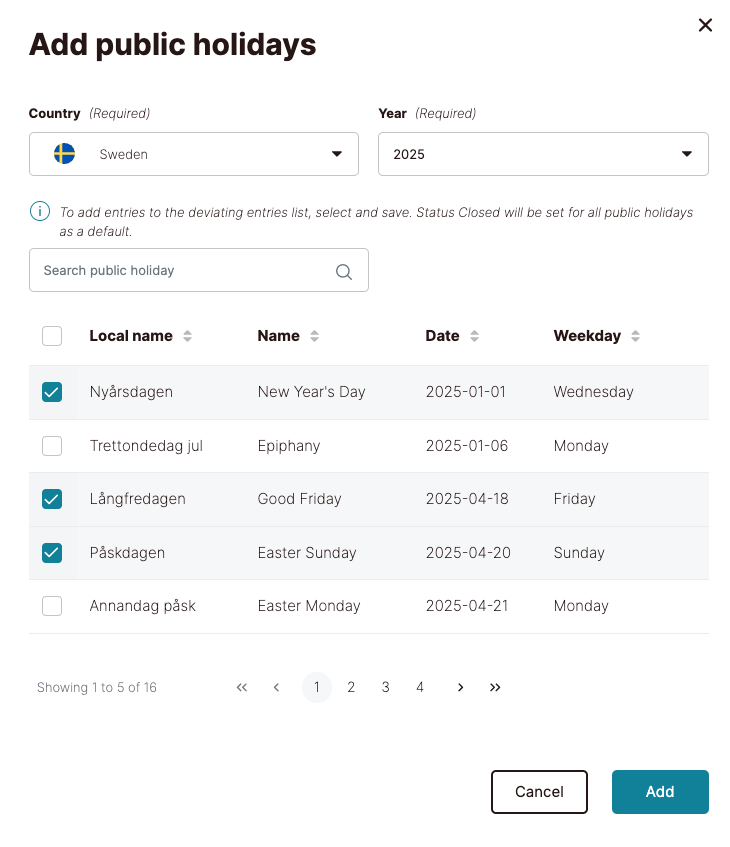Image resolution: width=730 pixels, height=847 pixels.
Task: Expand the Year dropdown showing 2025
Action: point(543,154)
